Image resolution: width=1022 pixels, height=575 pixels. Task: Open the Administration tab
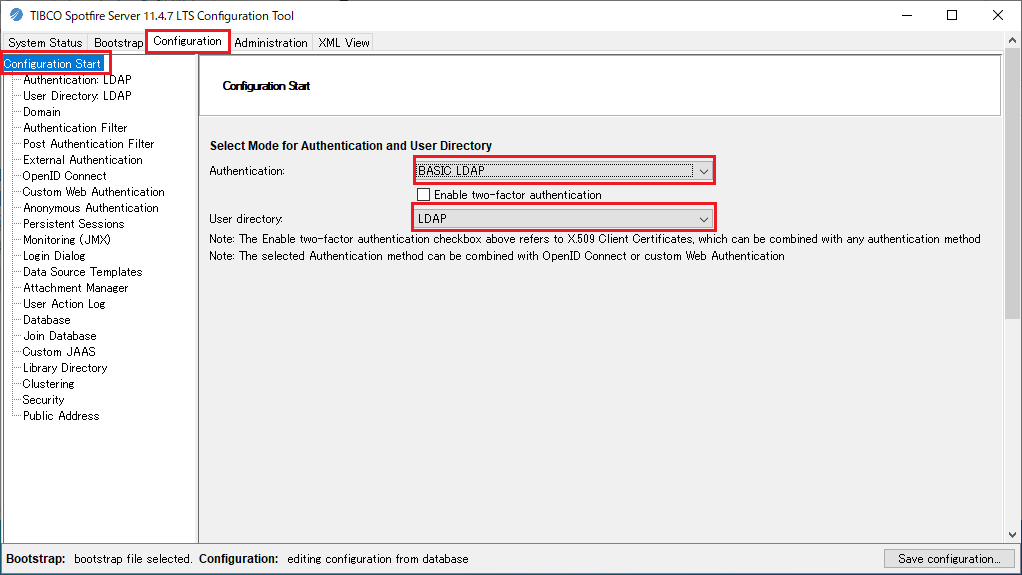[x=270, y=43]
